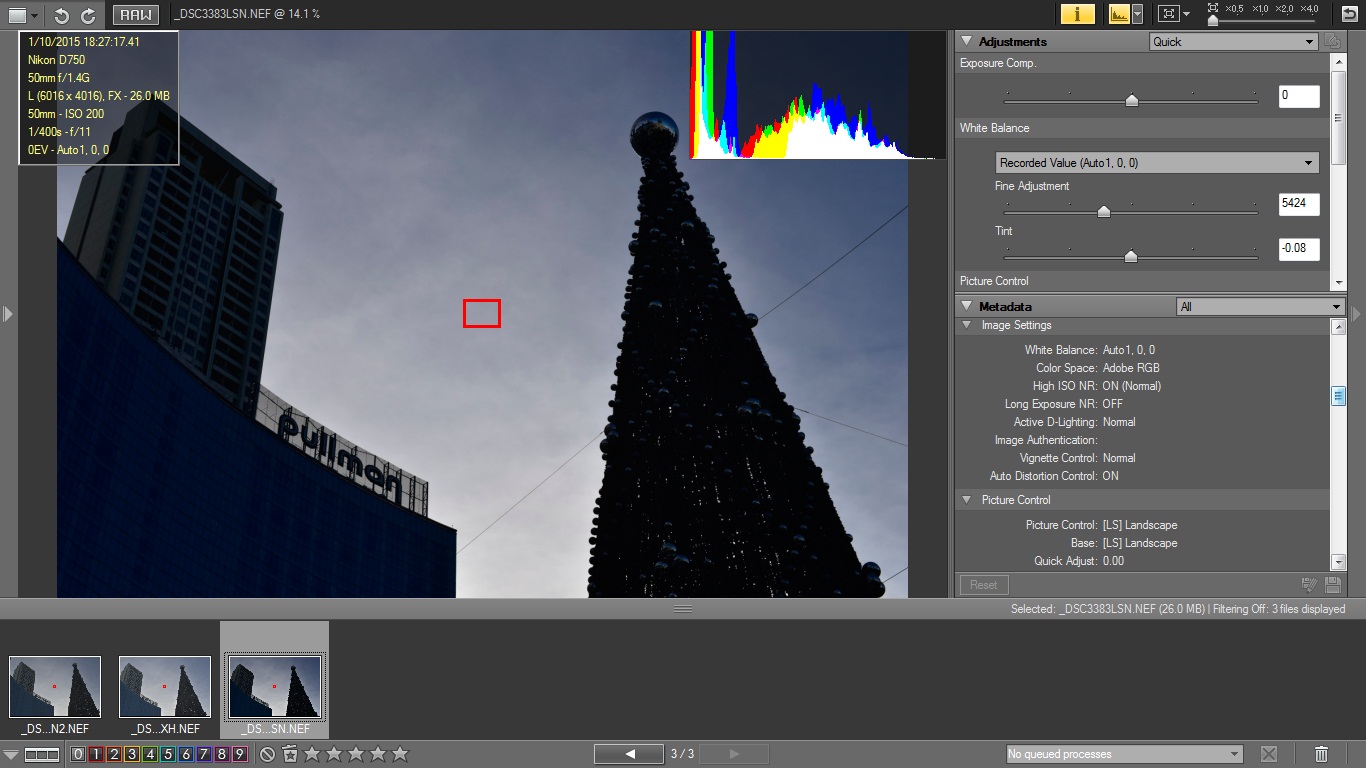
Task: Click the delete trash icon in status bar
Action: pyautogui.click(x=1321, y=754)
